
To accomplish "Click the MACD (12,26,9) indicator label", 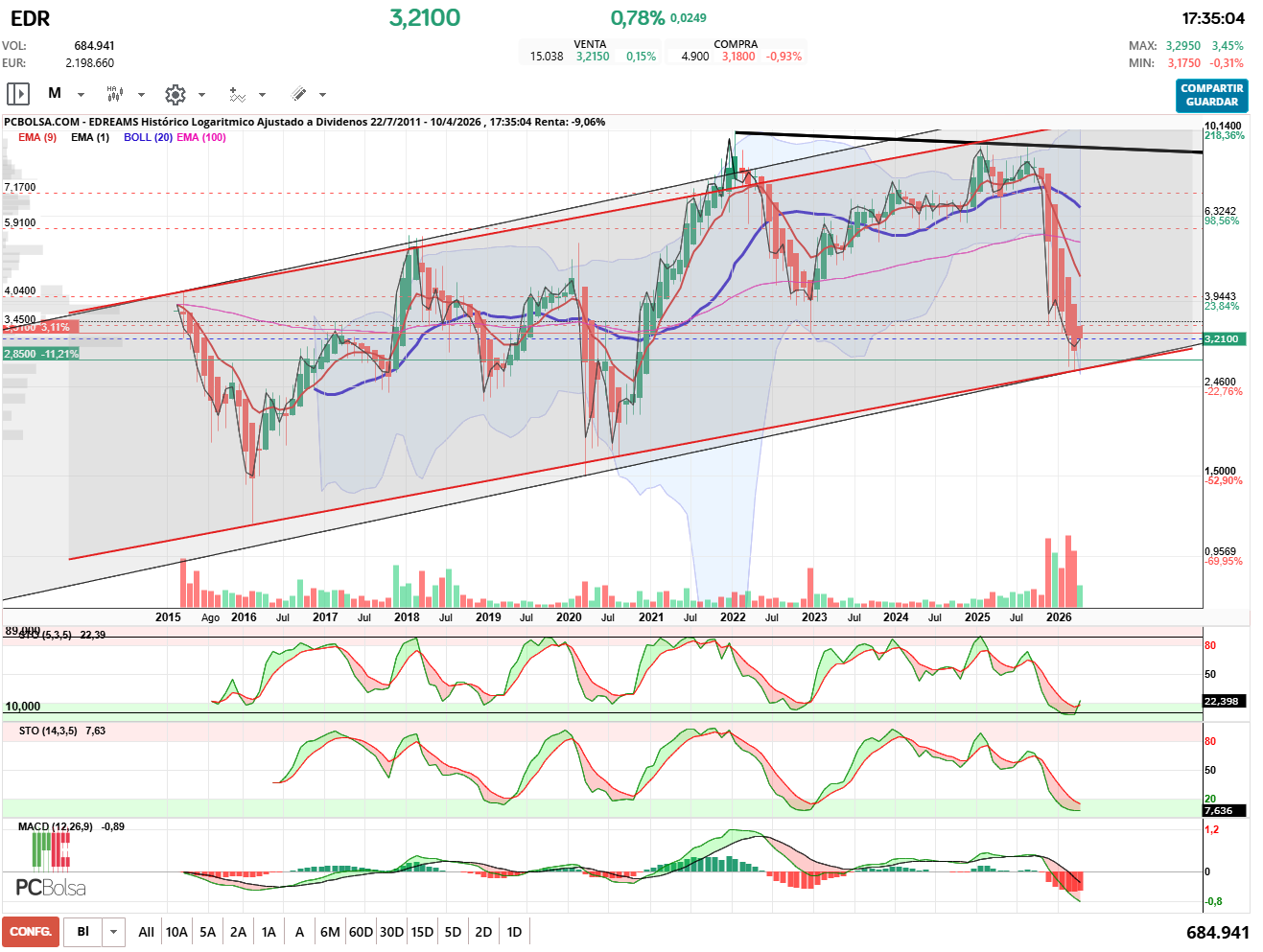I will click(56, 826).
